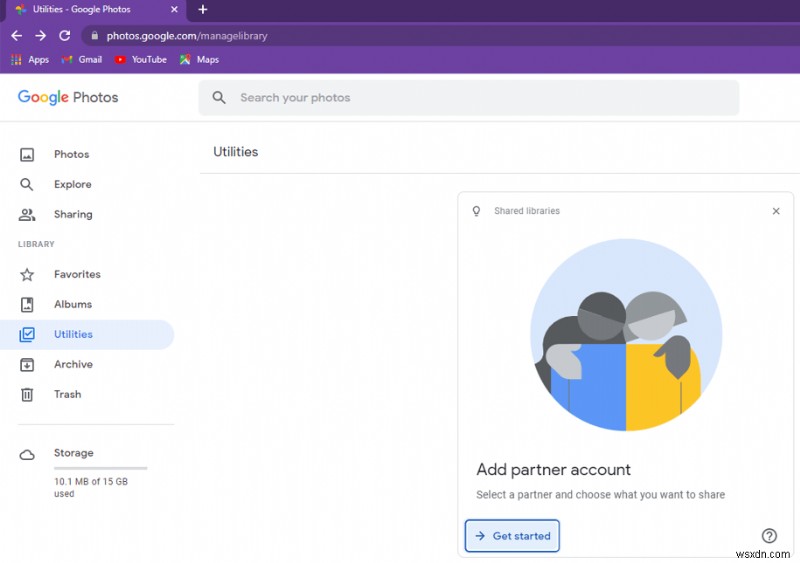Focus the Search your photos field
The image size is (800, 563).
(468, 97)
